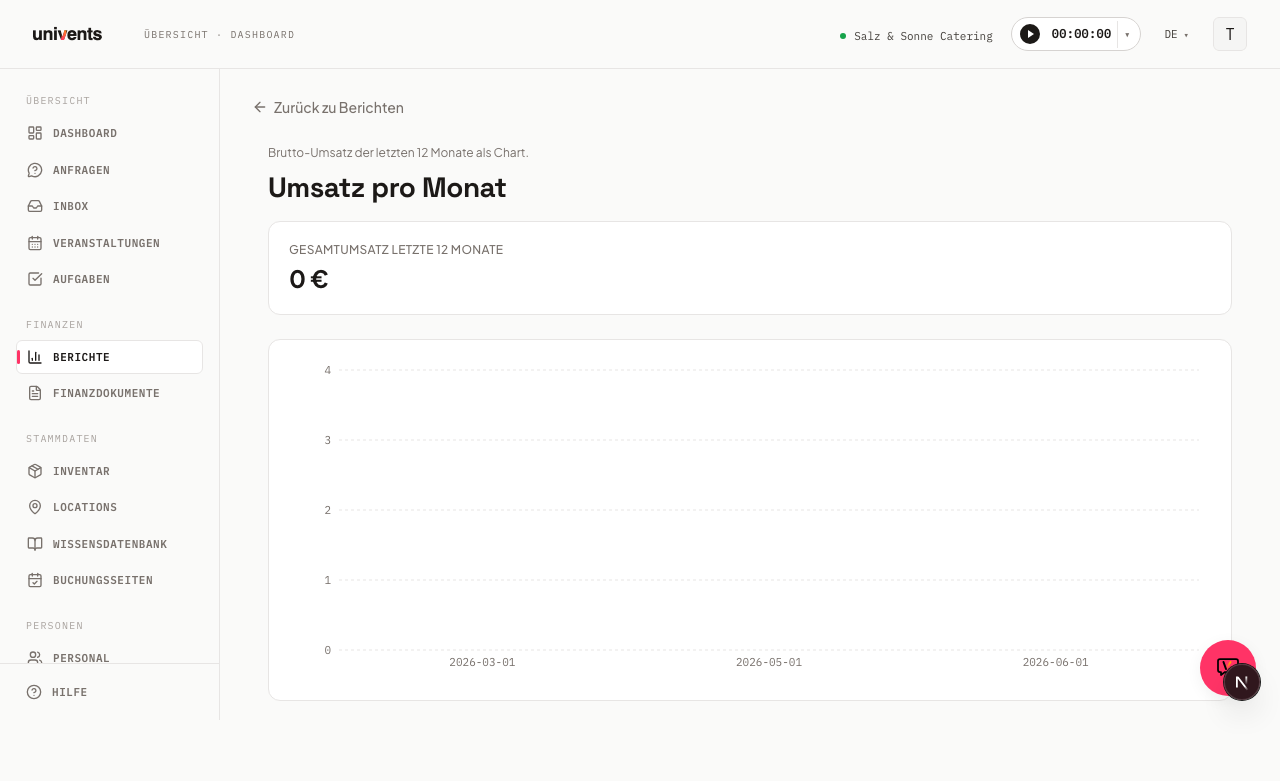The image size is (1280, 781).
Task: Expand the timer options dropdown arrow
Action: click(x=1127, y=34)
